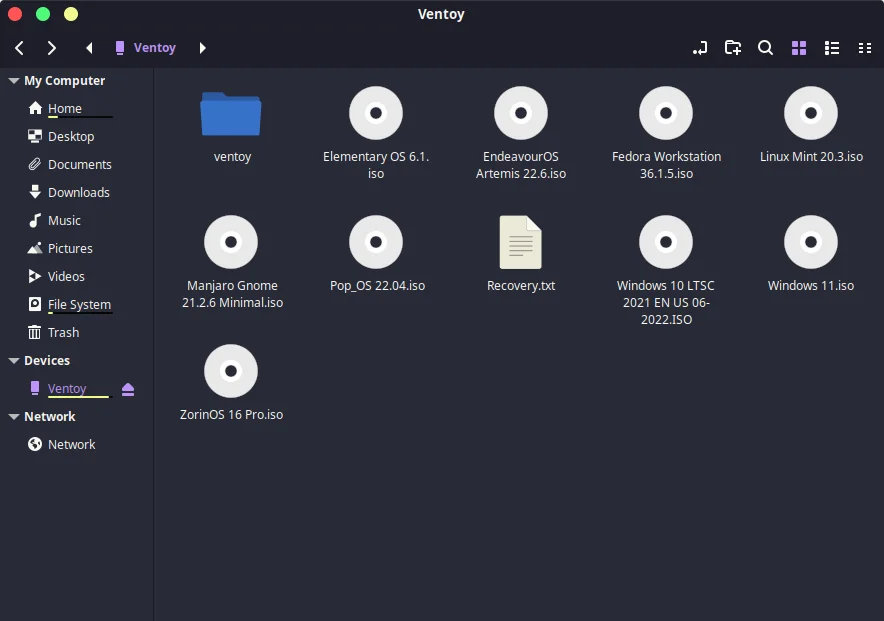
Task: Select the Ventoy device in sidebar
Action: point(67,388)
